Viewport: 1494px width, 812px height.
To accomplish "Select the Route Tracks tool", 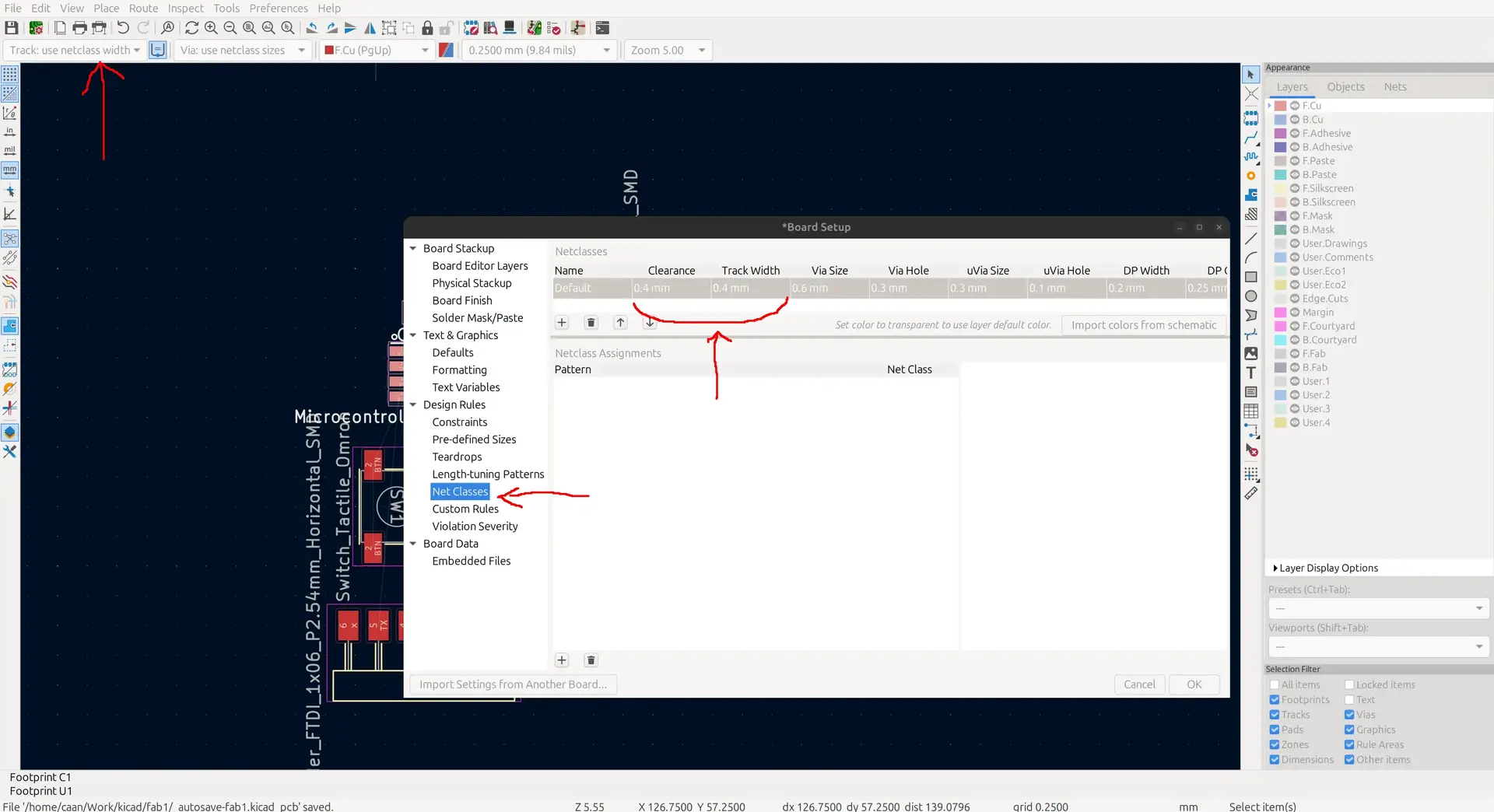I will 1251,138.
